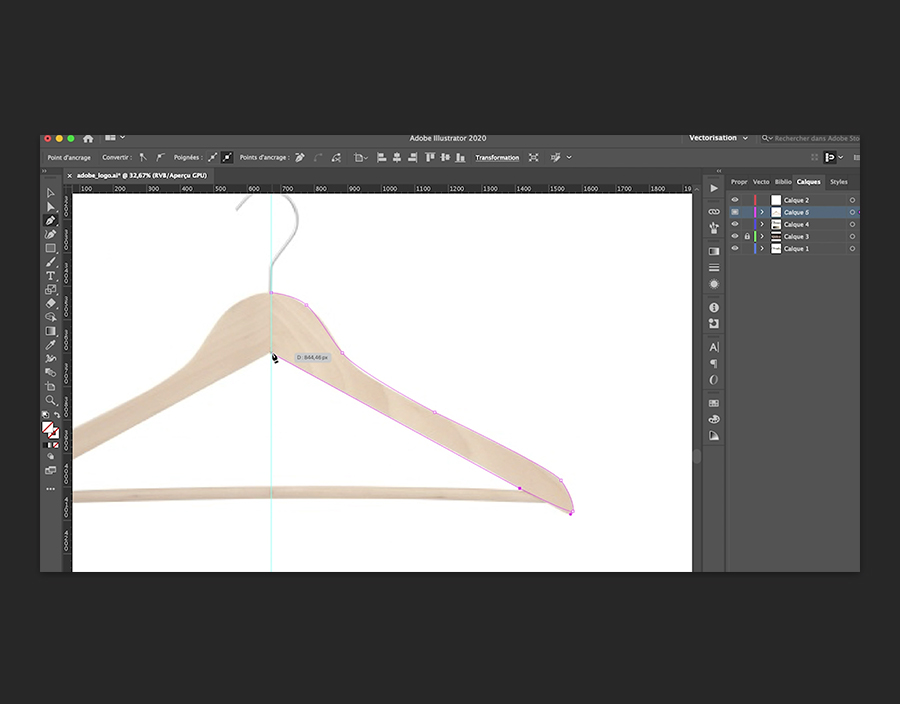This screenshot has width=900, height=704.
Task: Select the Eyedropper tool
Action: (x=51, y=345)
